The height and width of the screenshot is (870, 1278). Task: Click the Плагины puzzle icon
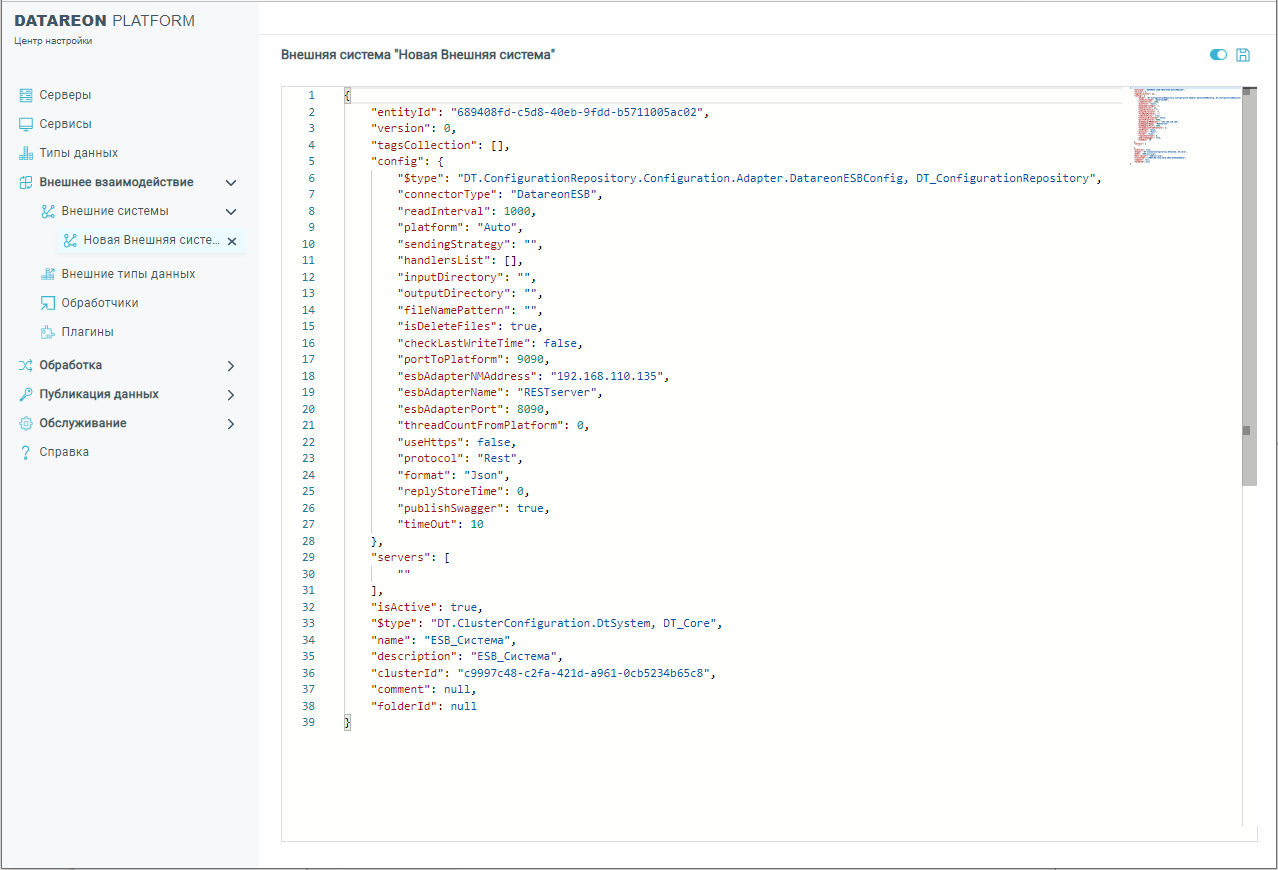pyautogui.click(x=47, y=332)
